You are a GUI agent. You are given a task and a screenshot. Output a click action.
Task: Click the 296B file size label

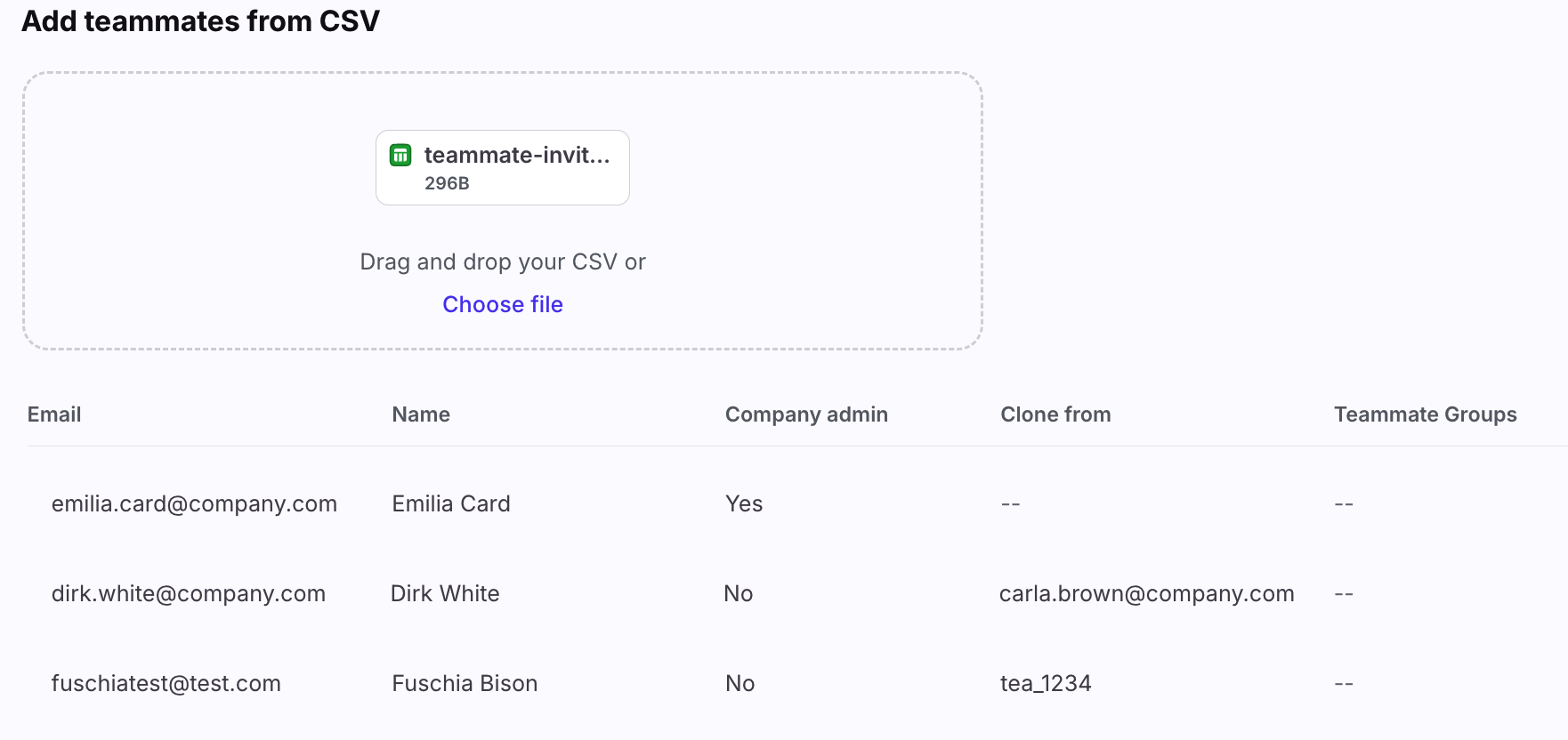[x=447, y=183]
